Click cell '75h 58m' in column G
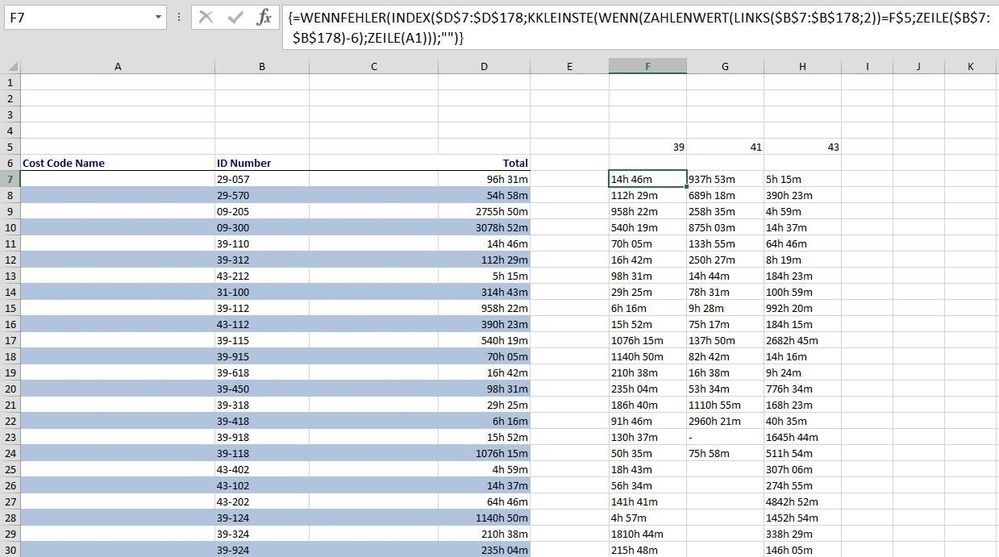 pyautogui.click(x=725, y=453)
